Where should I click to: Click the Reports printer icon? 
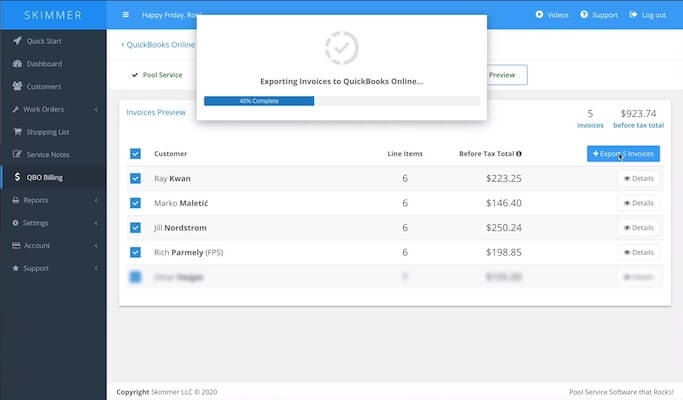pos(16,200)
